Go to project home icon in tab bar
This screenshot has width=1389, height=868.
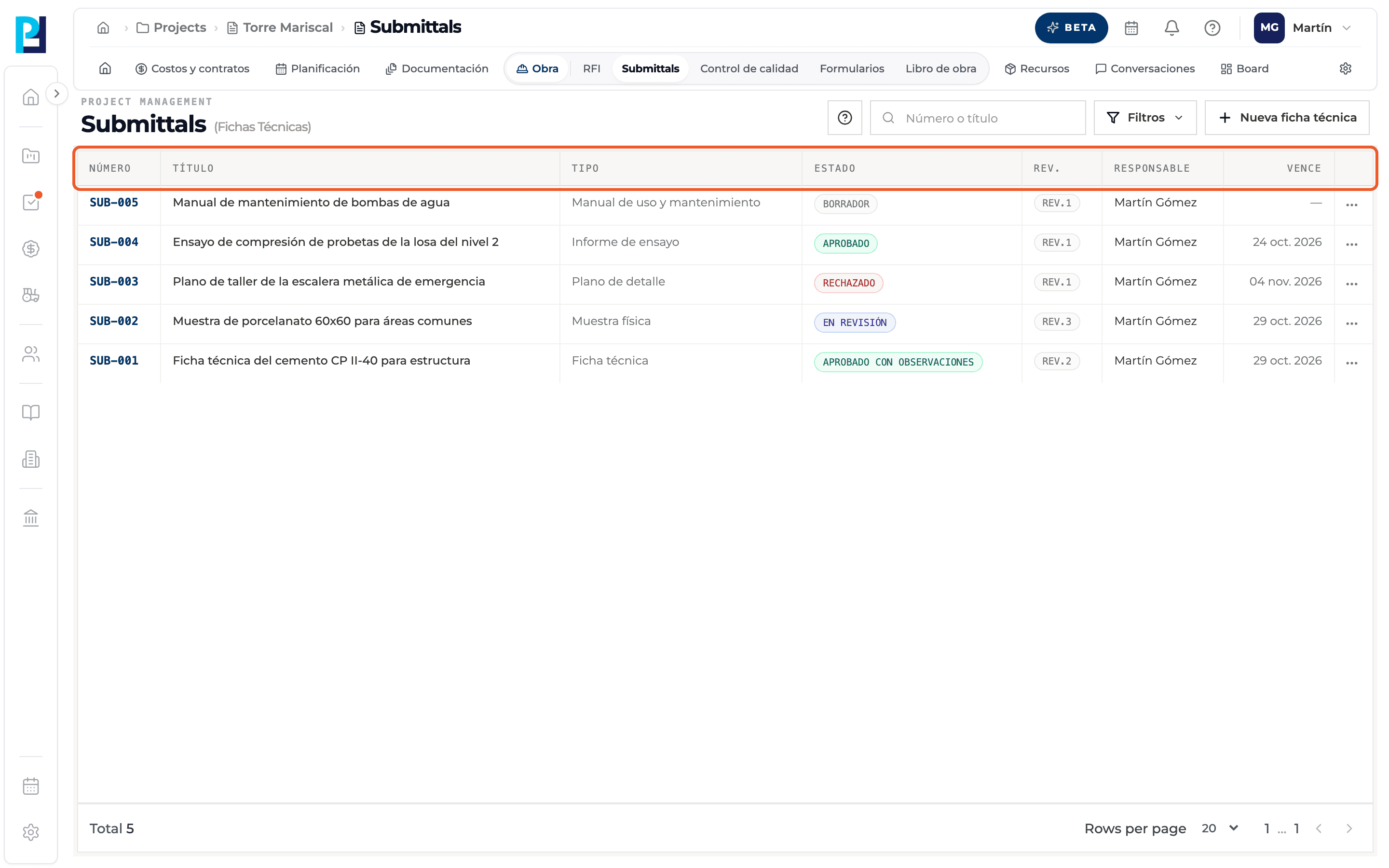point(105,68)
